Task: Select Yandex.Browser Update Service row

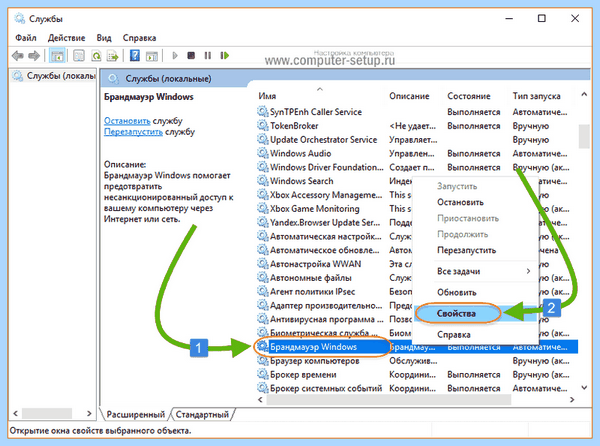Action: 334,222
